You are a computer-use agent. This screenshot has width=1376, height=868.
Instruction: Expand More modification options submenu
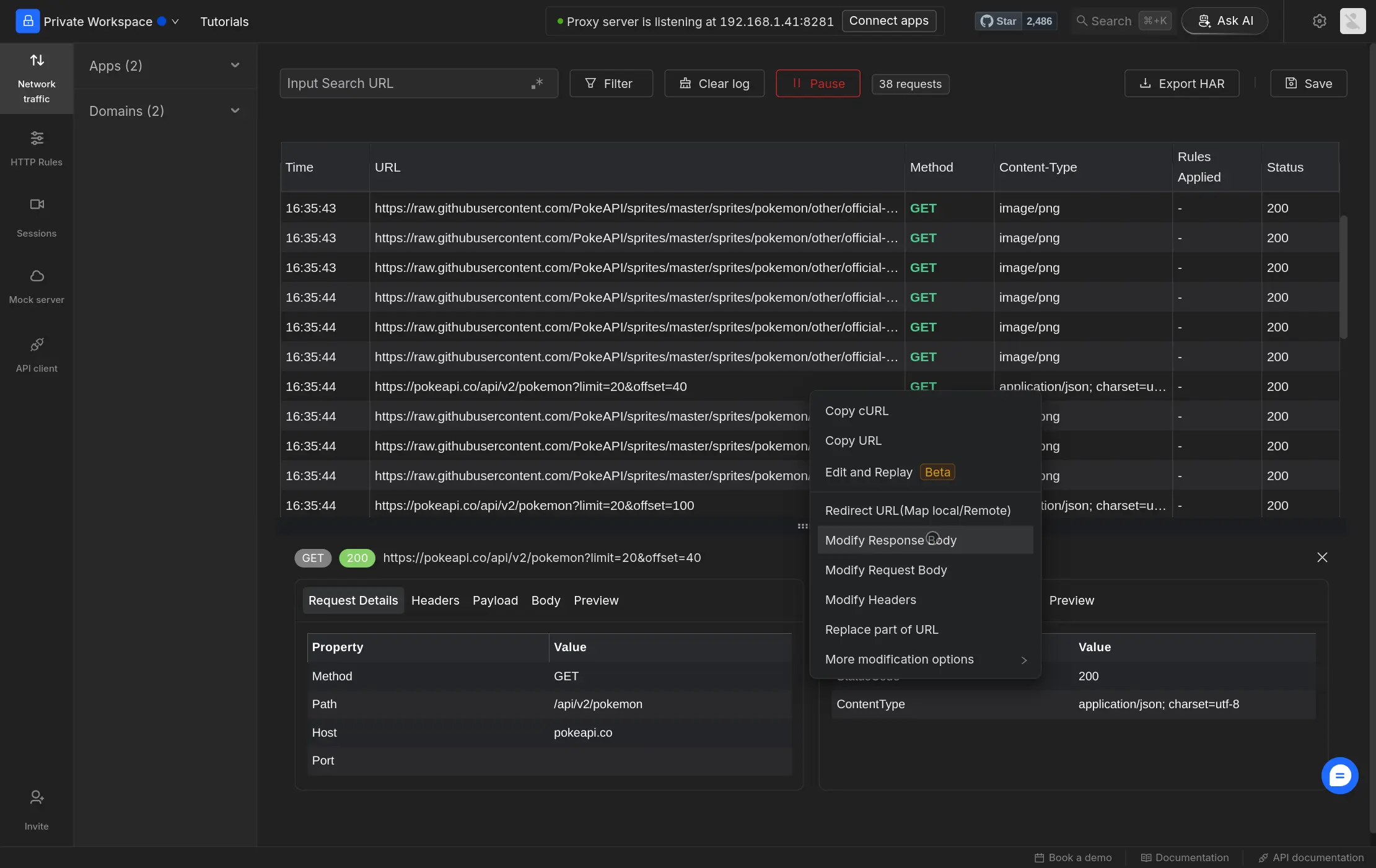click(x=925, y=659)
